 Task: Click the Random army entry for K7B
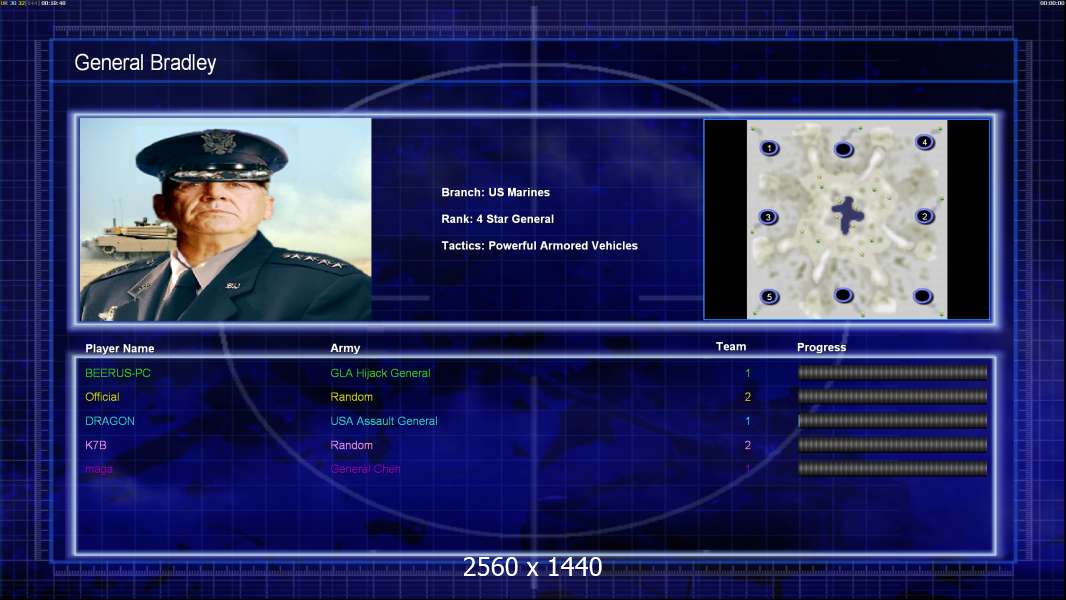click(351, 445)
